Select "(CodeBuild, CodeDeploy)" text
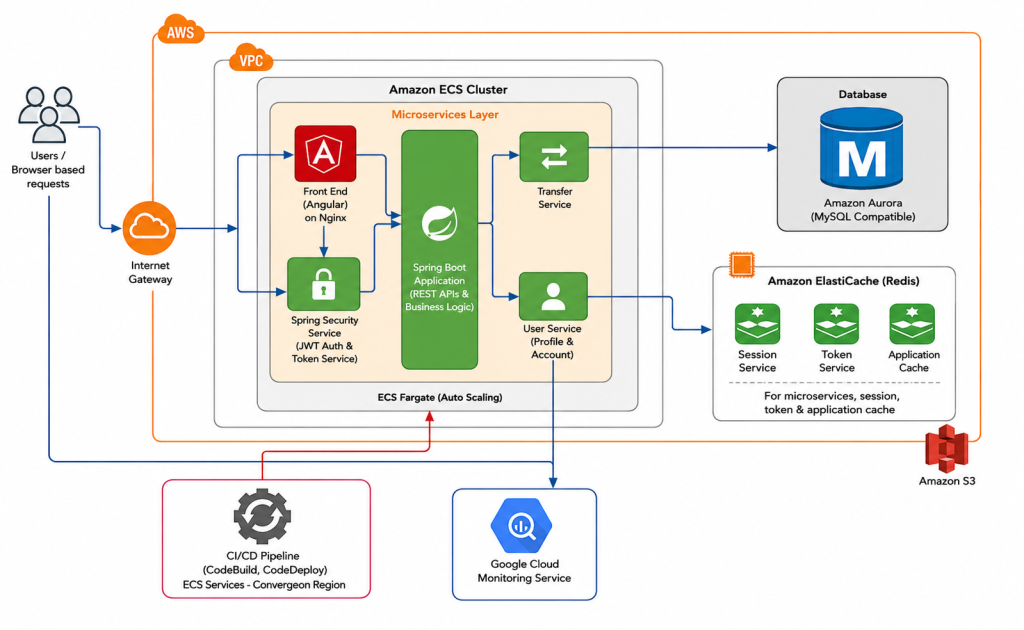The width and height of the screenshot is (1024, 630). coord(265,570)
